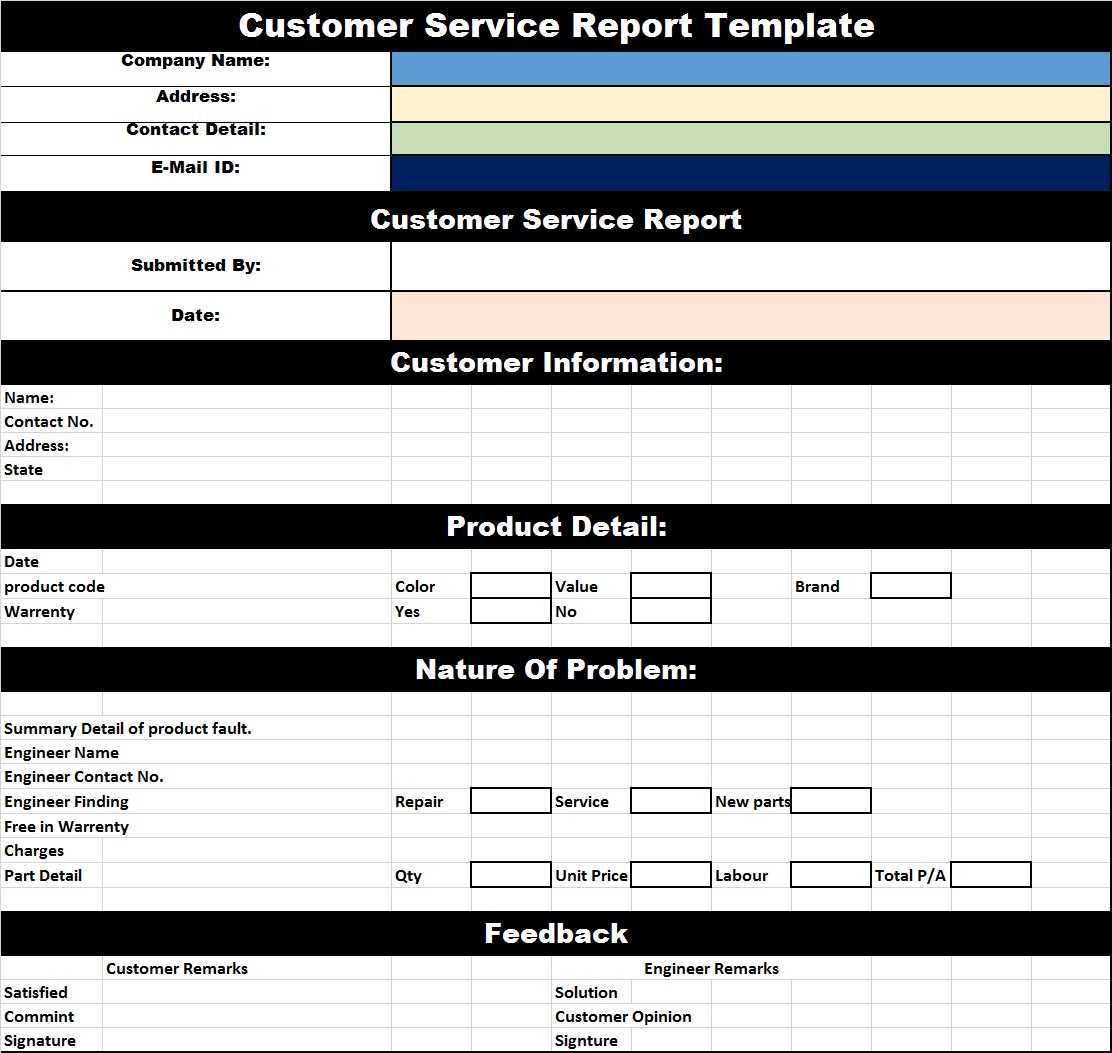
Task: Select the 'Engineer Remarks' cell
Action: [711, 968]
